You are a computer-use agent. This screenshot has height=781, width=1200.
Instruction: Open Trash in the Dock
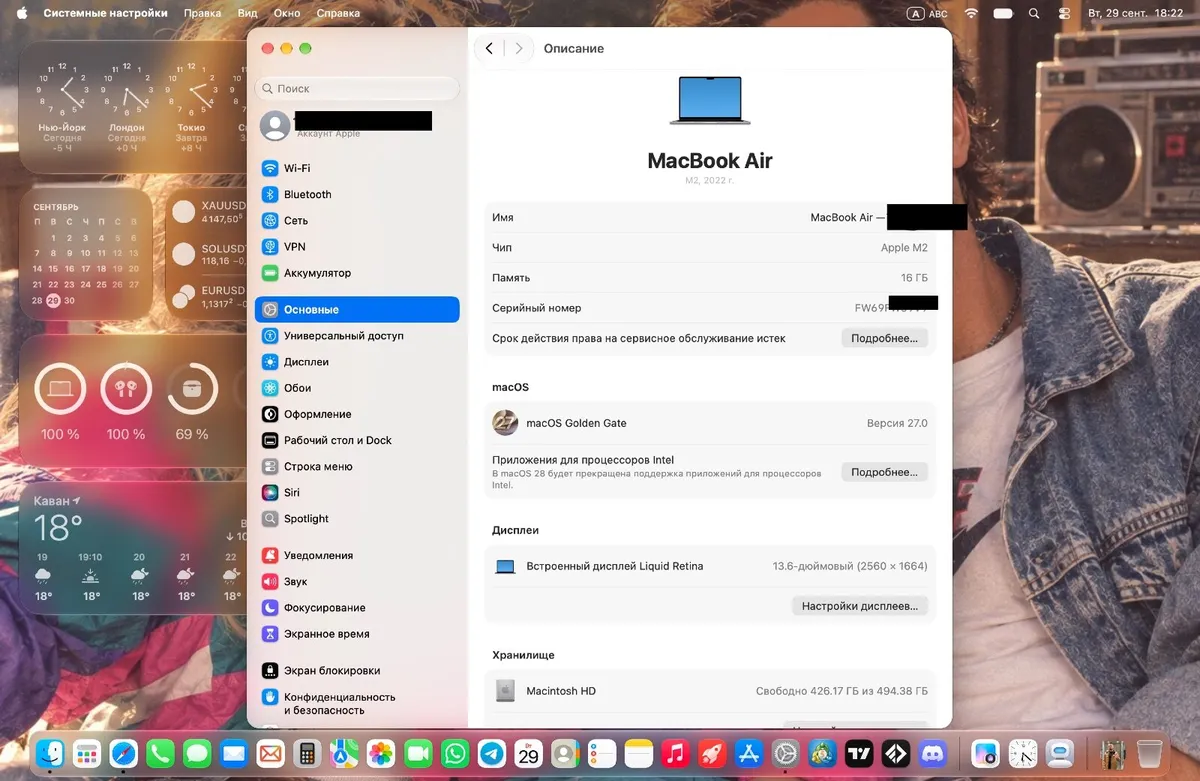coord(1150,753)
